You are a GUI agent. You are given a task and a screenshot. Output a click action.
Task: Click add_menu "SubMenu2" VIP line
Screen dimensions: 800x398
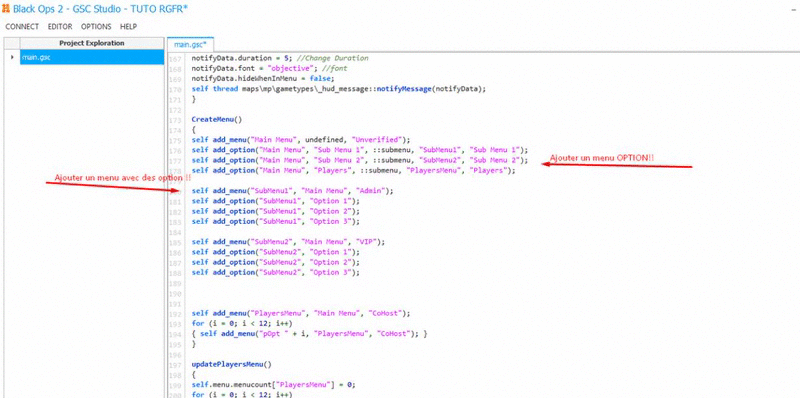pos(288,242)
